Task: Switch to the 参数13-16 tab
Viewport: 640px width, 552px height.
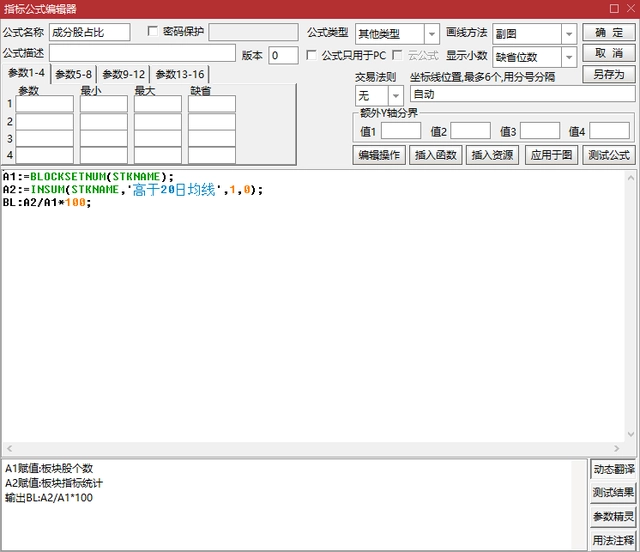Action: click(x=180, y=74)
